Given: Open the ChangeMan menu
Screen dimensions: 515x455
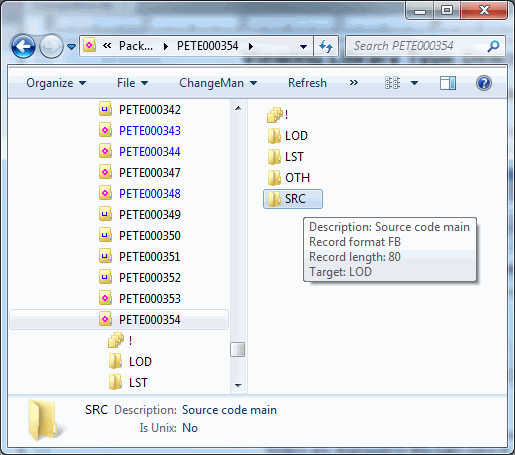Looking at the screenshot, I should point(218,83).
